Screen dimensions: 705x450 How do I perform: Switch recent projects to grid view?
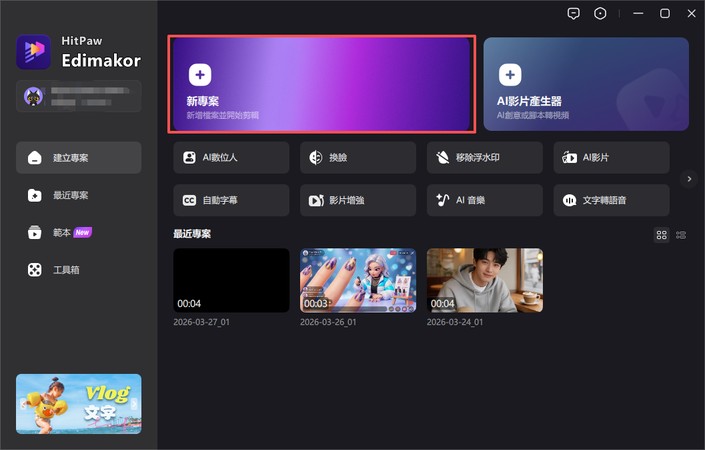(661, 235)
